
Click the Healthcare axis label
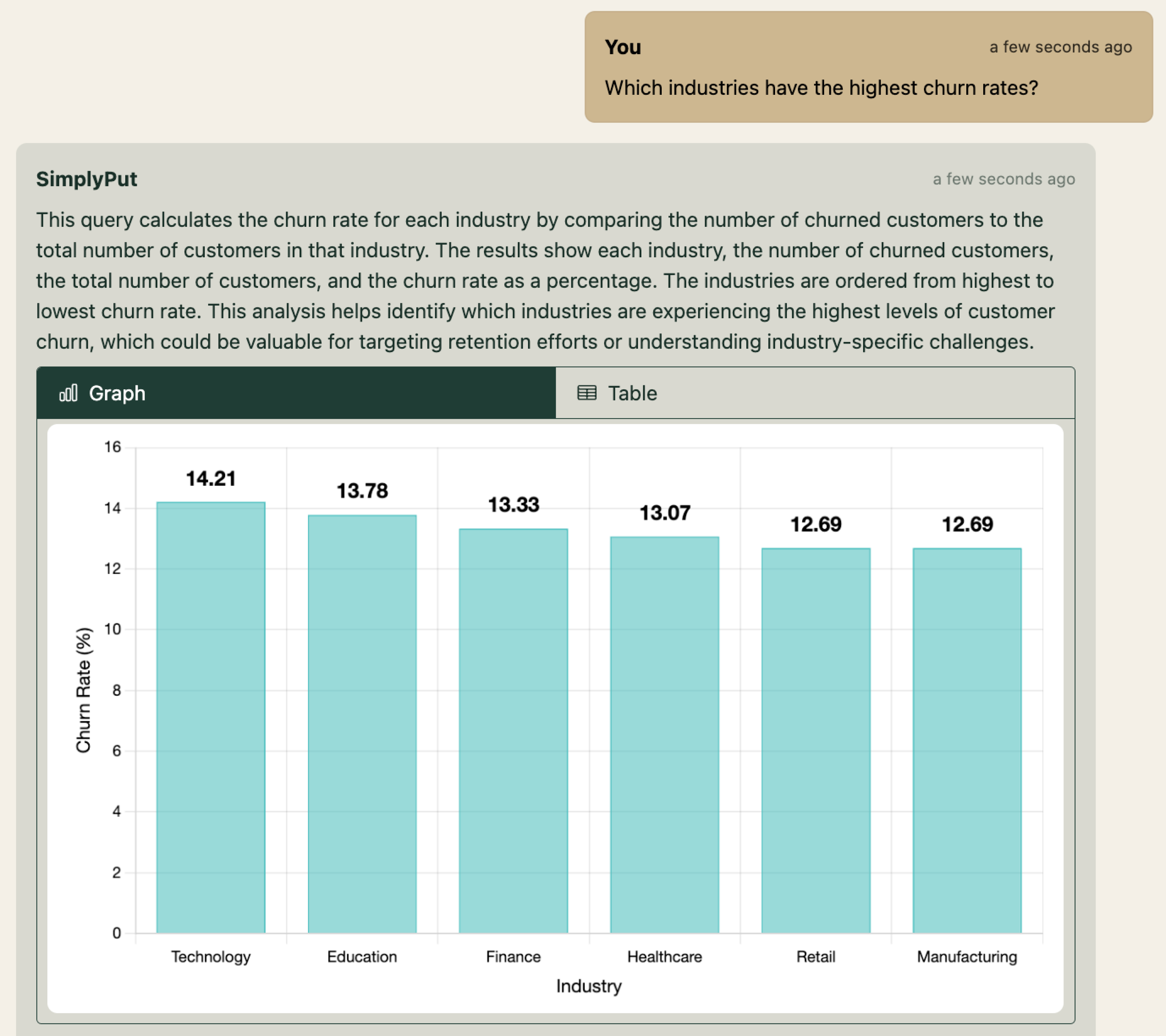click(x=665, y=957)
